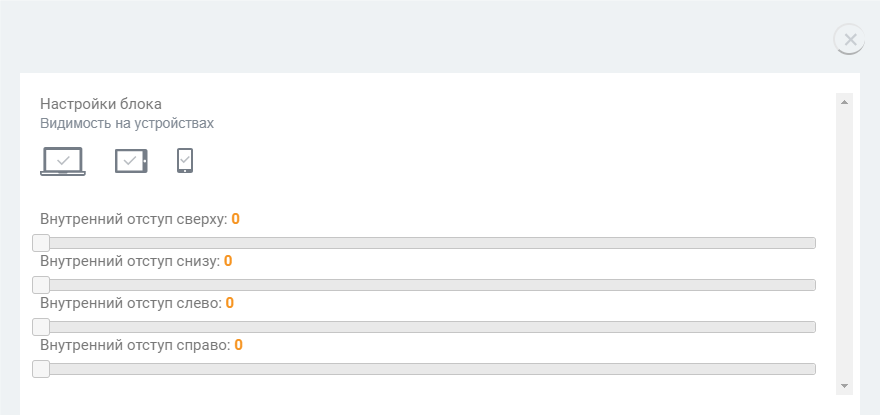
Task: Click the vertical scrollbar track
Action: tap(844, 244)
